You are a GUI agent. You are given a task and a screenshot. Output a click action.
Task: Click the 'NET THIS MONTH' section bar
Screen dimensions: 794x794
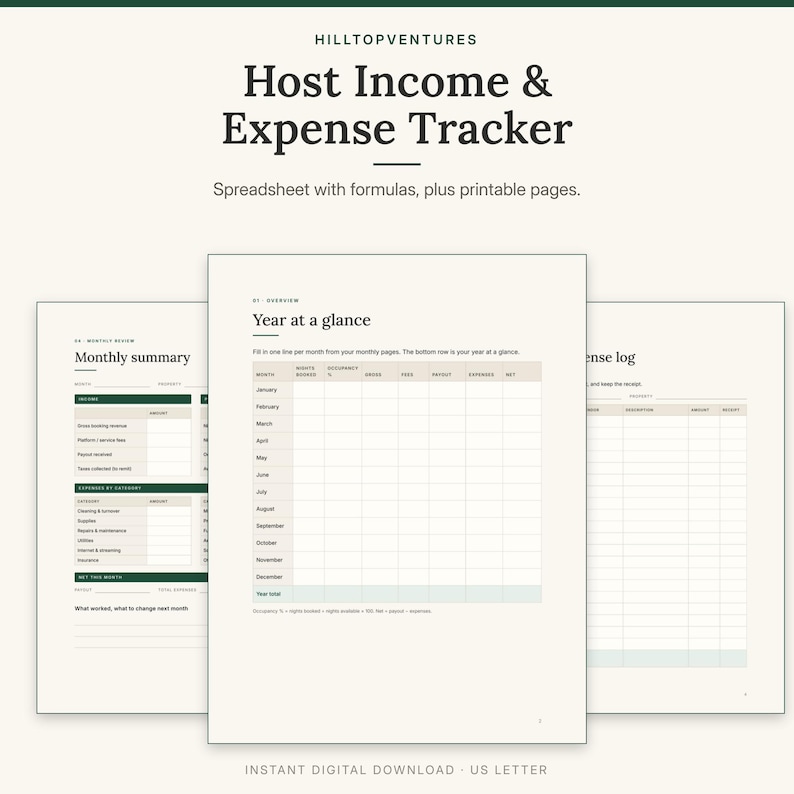(x=141, y=577)
